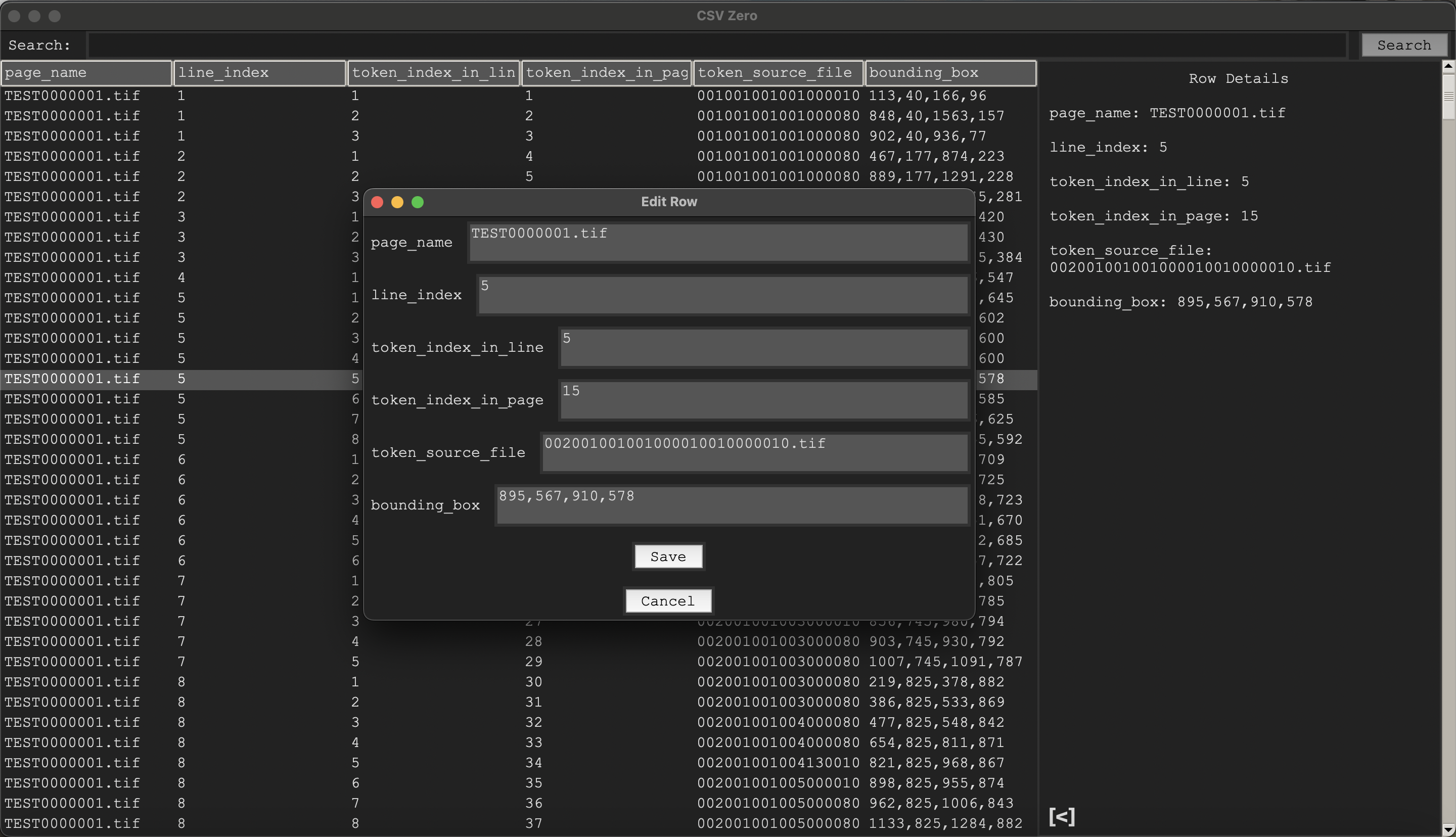This screenshot has height=837, width=1456.
Task: Click line_index: 5 in Row Details
Action: [x=1108, y=148]
